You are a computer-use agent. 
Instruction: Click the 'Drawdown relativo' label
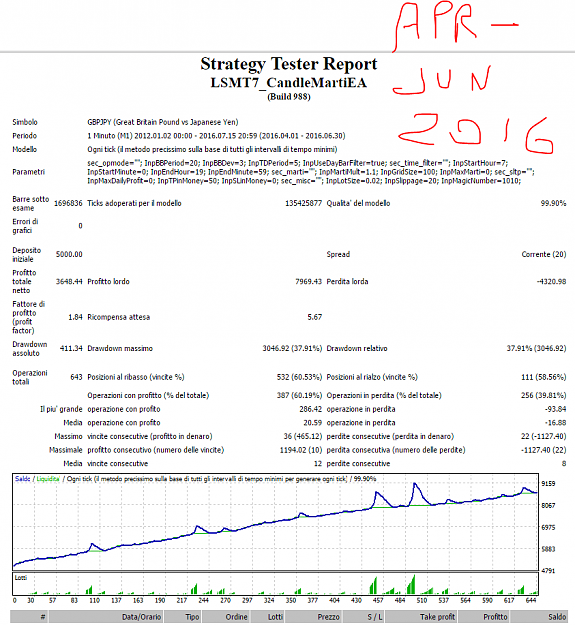357,348
